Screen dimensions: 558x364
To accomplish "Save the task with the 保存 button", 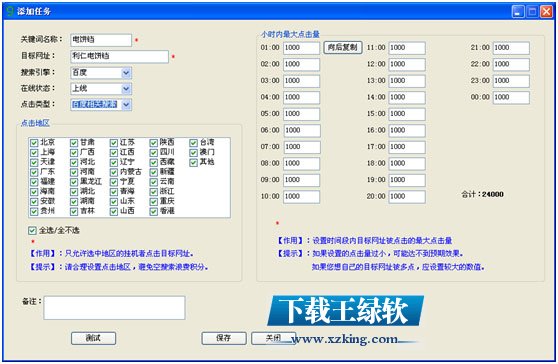I will [x=224, y=338].
